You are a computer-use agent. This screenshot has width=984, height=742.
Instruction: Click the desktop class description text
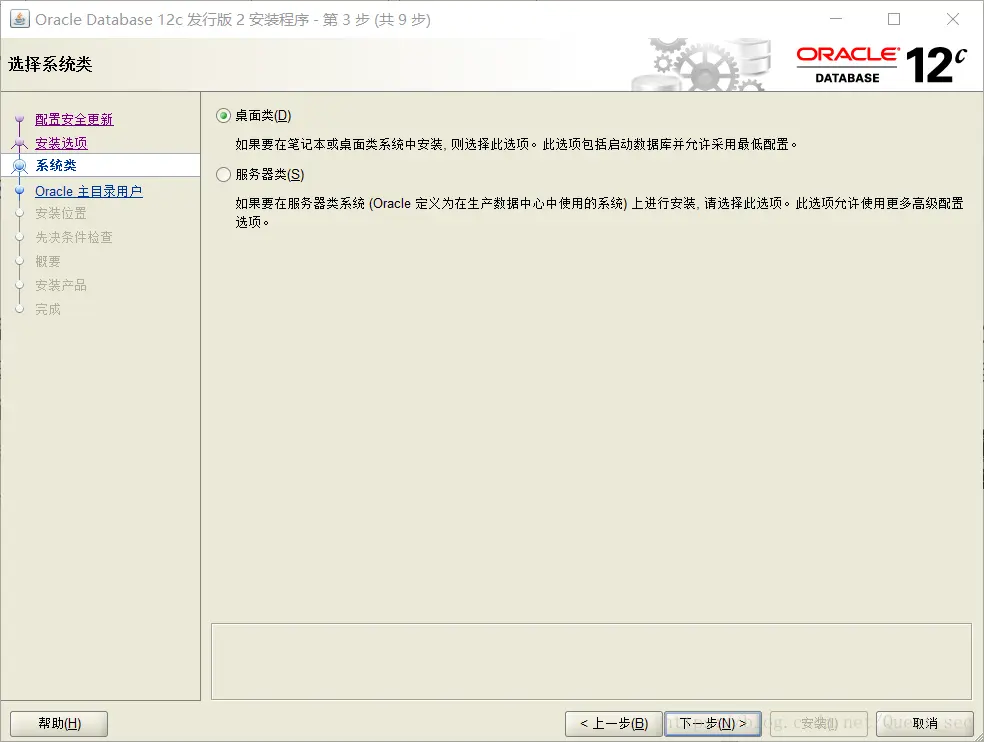(516, 144)
